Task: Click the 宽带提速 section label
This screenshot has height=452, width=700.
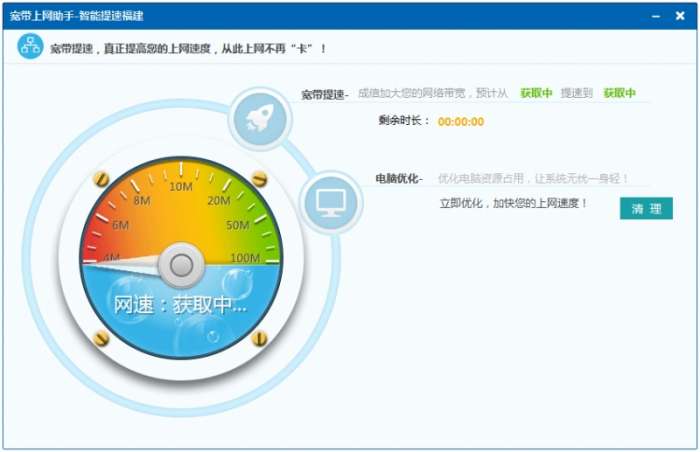Action: [x=324, y=94]
